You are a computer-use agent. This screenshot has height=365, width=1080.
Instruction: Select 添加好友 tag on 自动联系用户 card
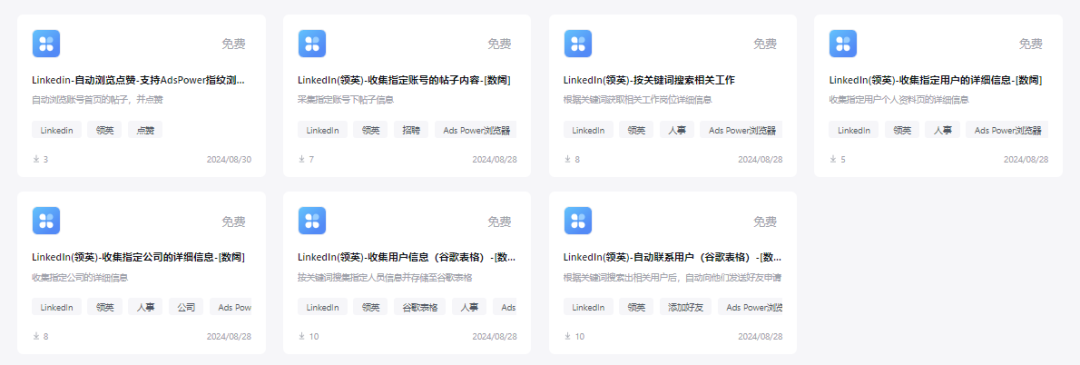pyautogui.click(x=686, y=306)
